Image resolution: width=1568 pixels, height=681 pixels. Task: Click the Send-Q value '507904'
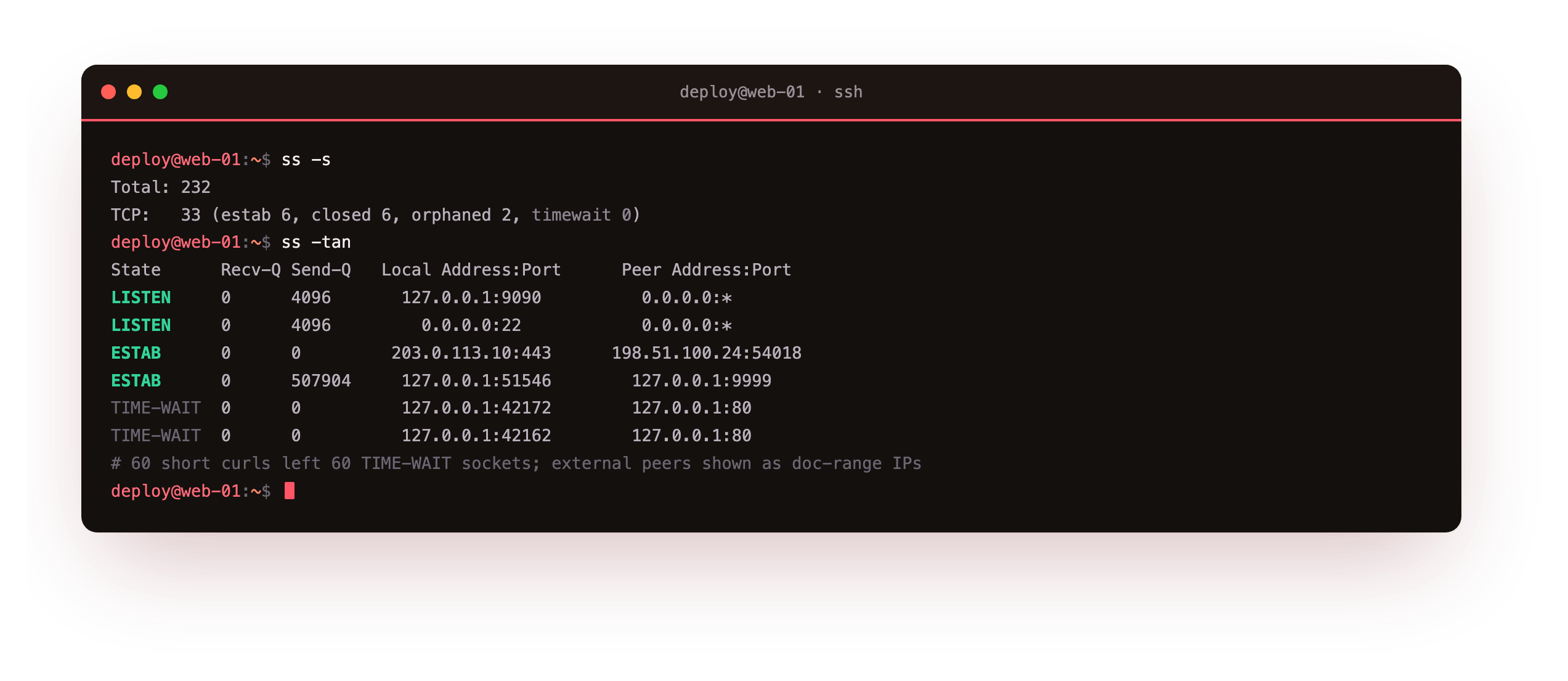point(321,381)
